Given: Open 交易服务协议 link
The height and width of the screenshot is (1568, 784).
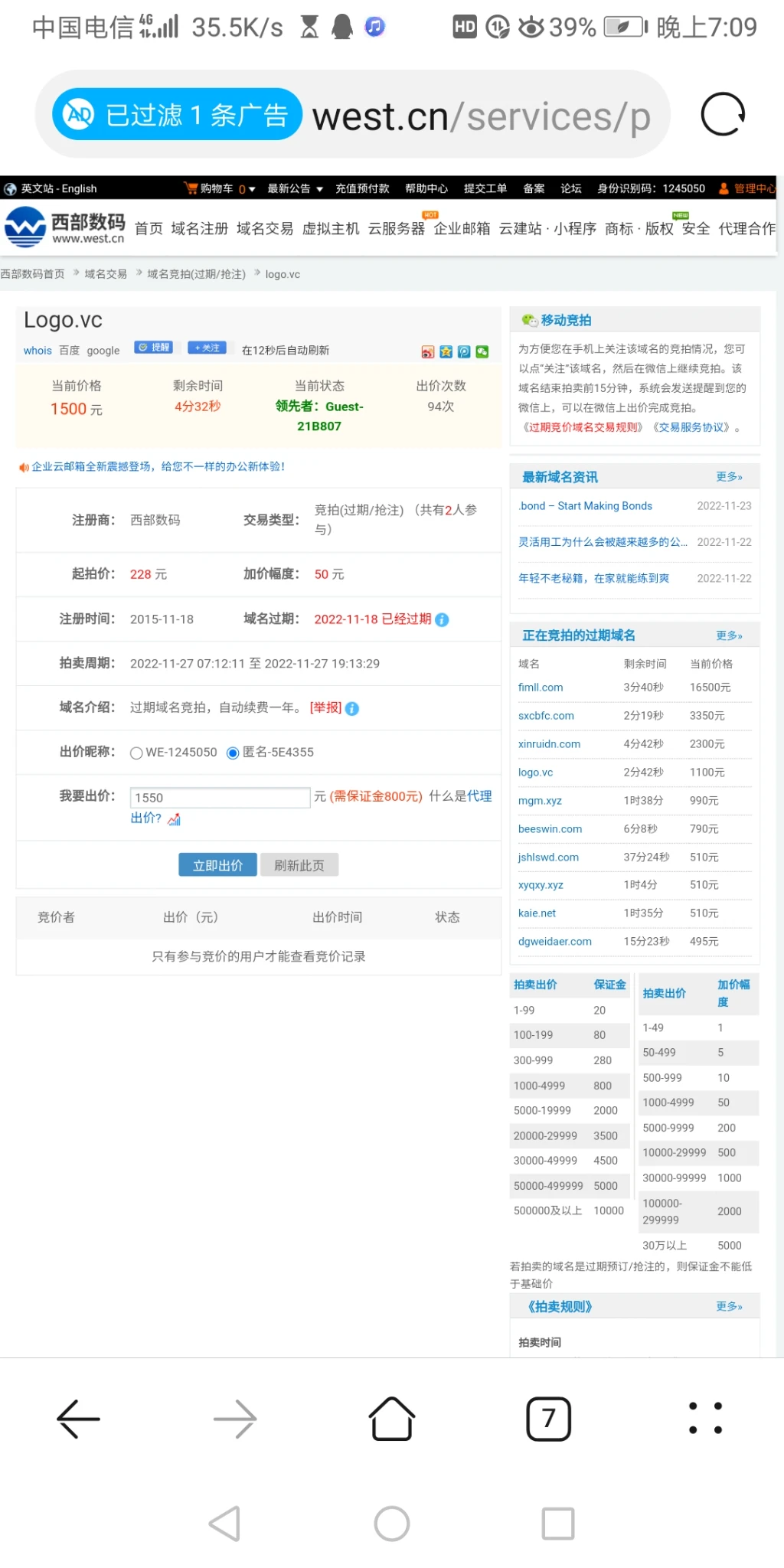Looking at the screenshot, I should (x=691, y=427).
